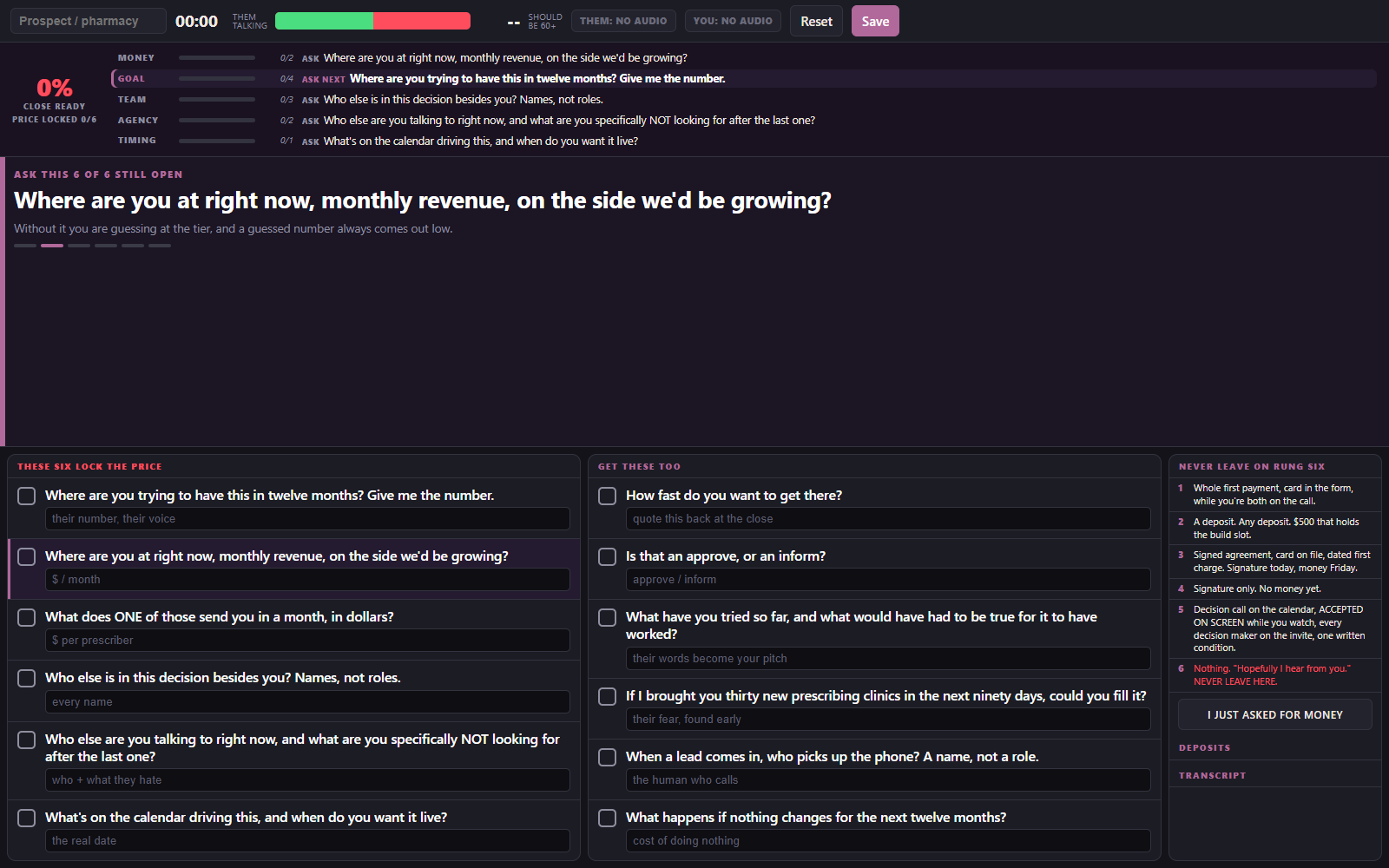This screenshot has height=868, width=1389.
Task: Click the Reset button
Action: coord(816,21)
